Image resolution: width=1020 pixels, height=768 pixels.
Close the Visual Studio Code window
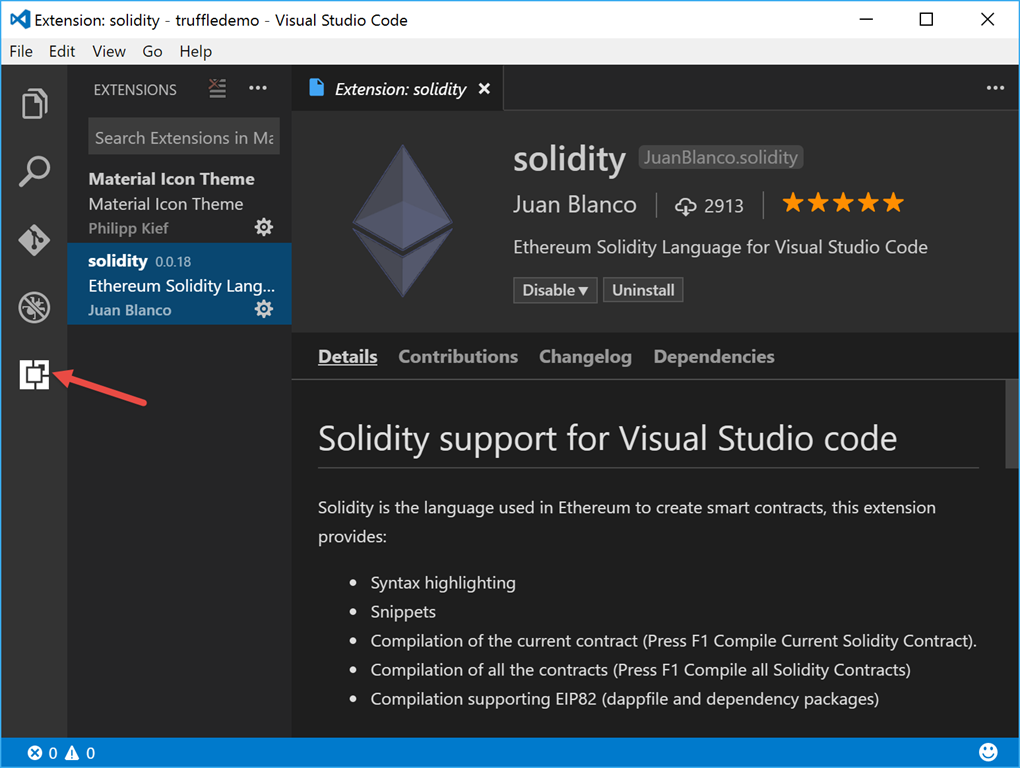[987, 20]
